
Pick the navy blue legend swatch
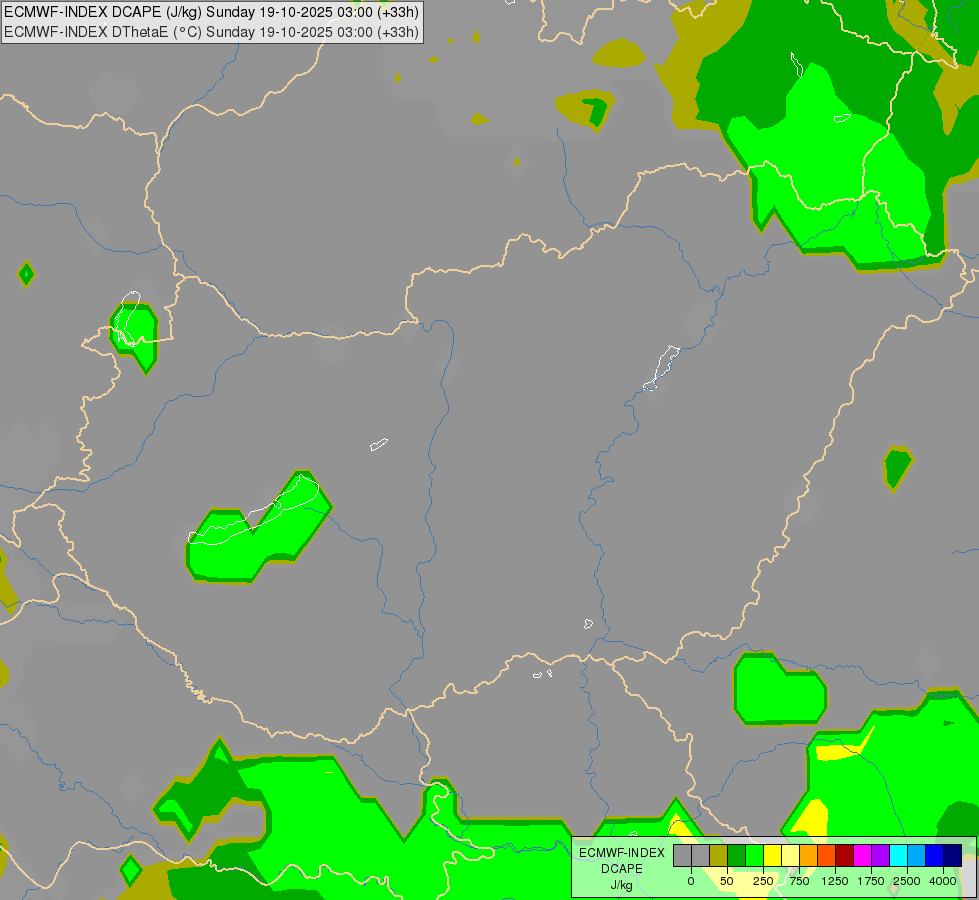(x=953, y=855)
